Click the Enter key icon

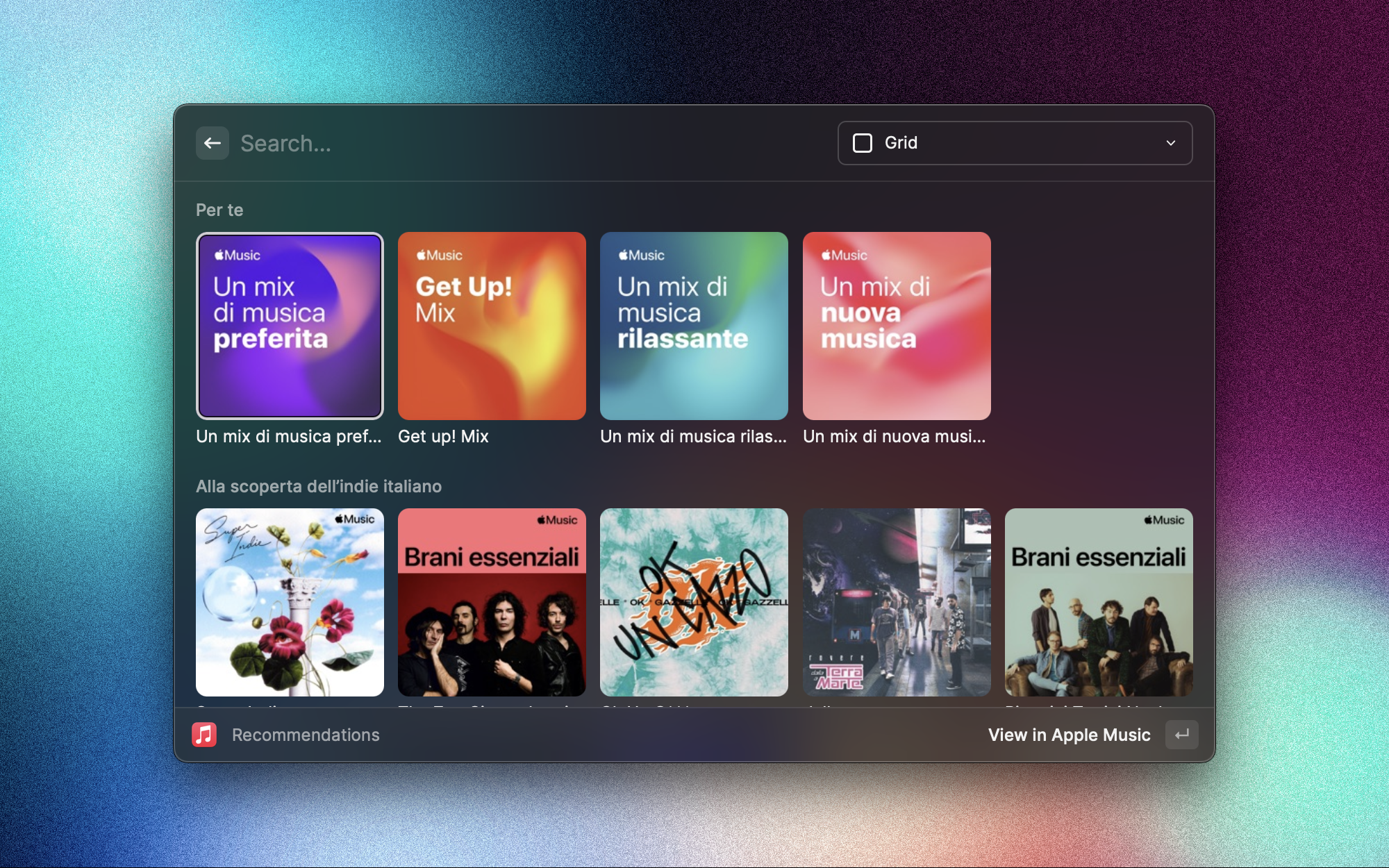(1181, 735)
